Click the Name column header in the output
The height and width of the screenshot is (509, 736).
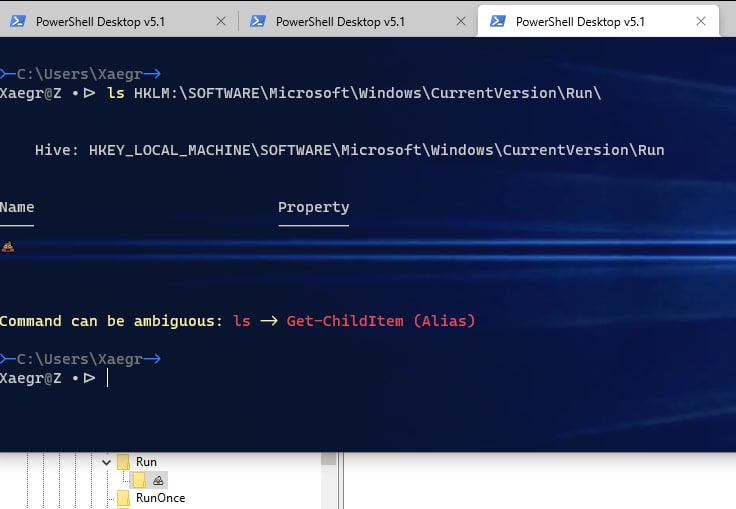(17, 207)
